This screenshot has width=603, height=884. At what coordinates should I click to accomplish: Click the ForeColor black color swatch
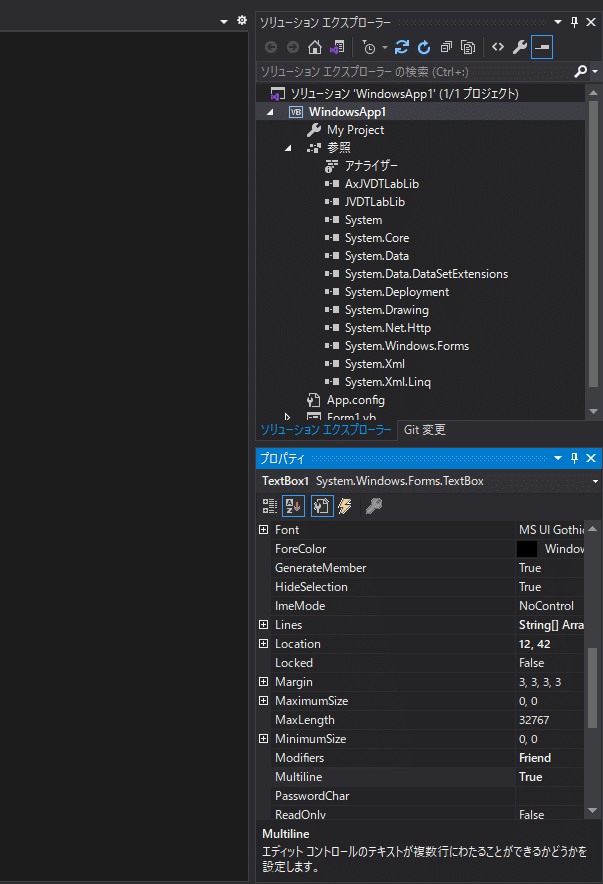(527, 549)
